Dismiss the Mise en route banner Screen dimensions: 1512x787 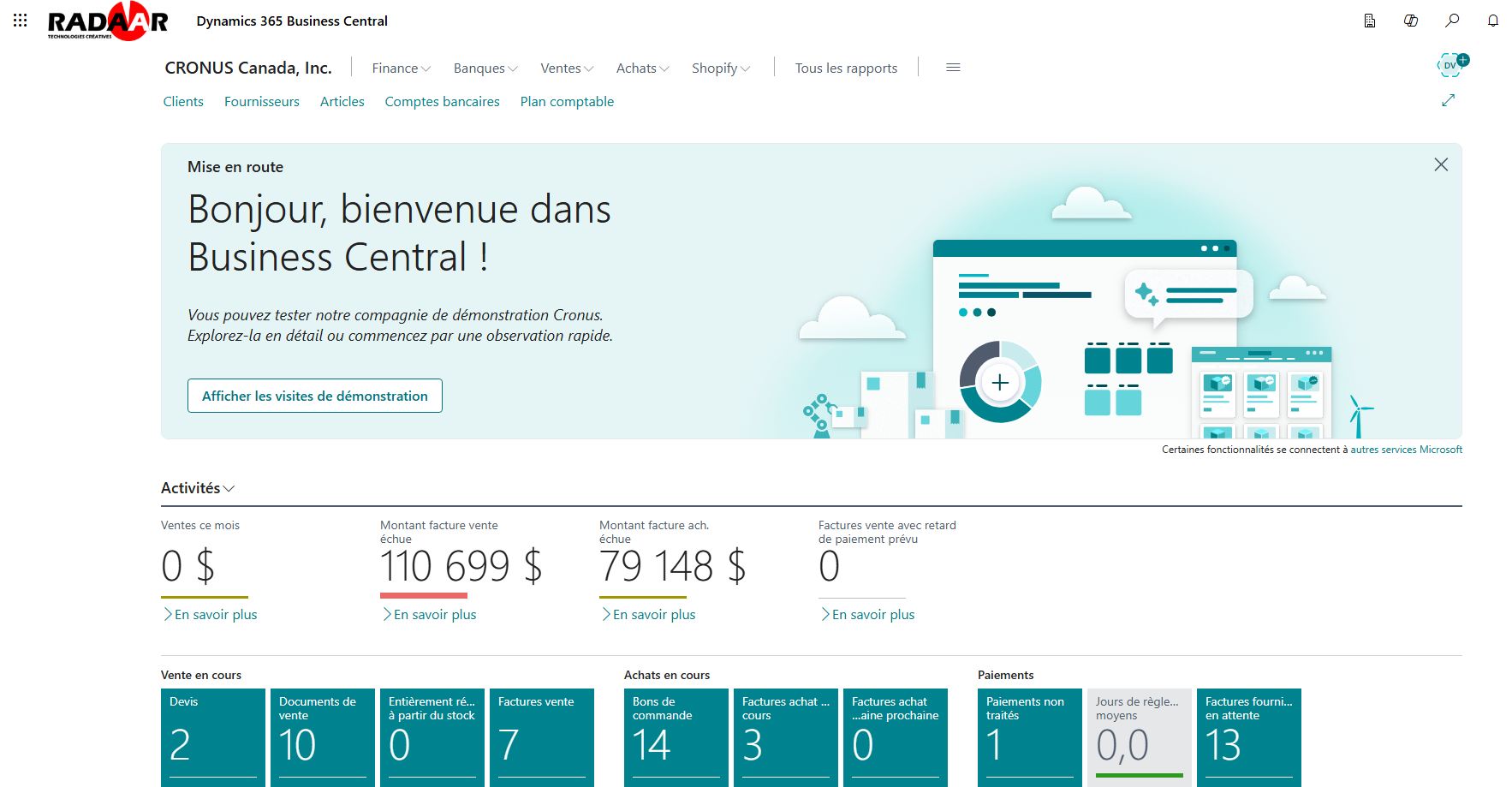point(1441,164)
